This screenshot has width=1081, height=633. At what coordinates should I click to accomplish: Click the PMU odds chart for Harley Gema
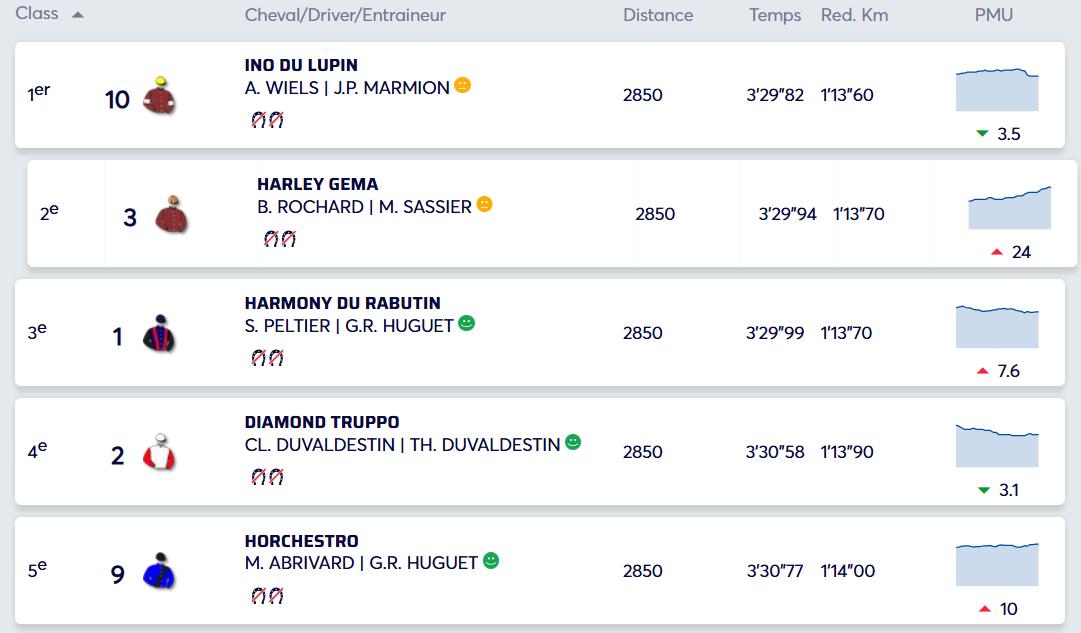tap(1009, 207)
